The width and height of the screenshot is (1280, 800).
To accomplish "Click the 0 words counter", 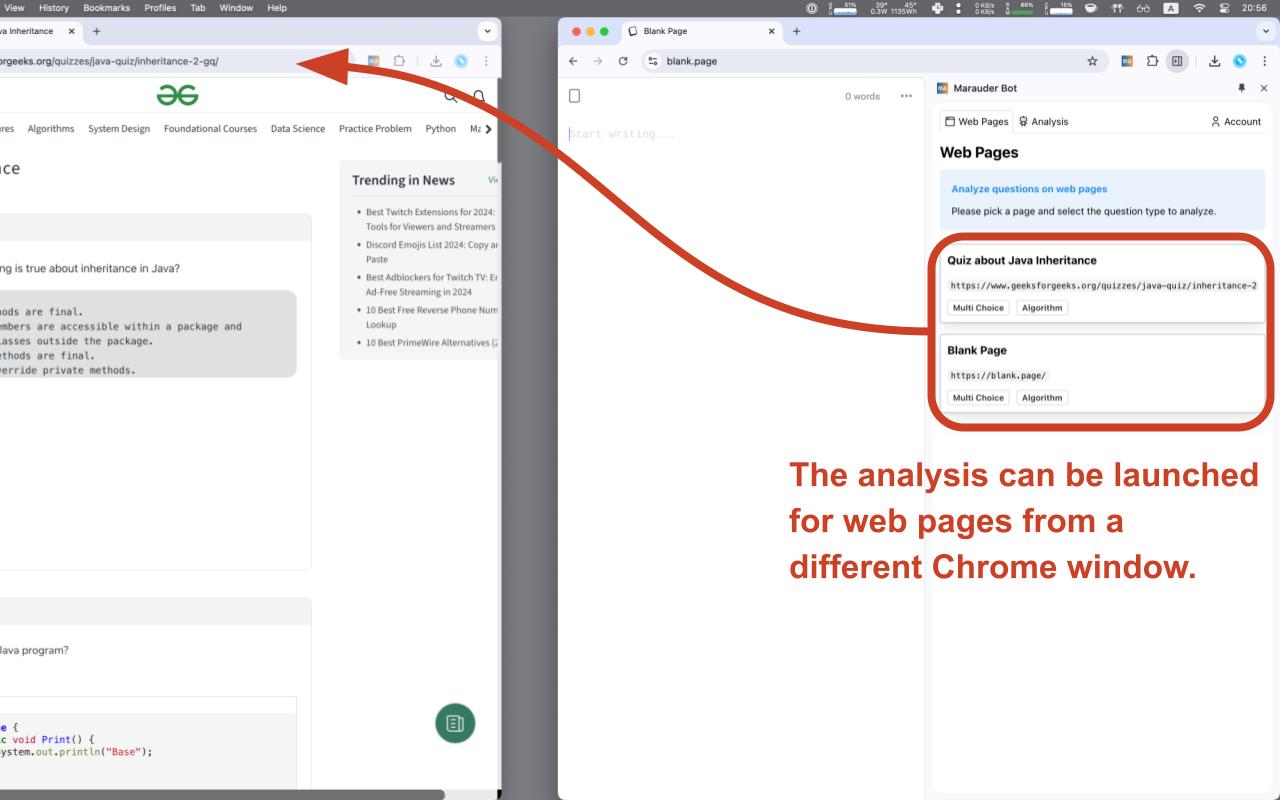I will pyautogui.click(x=862, y=96).
